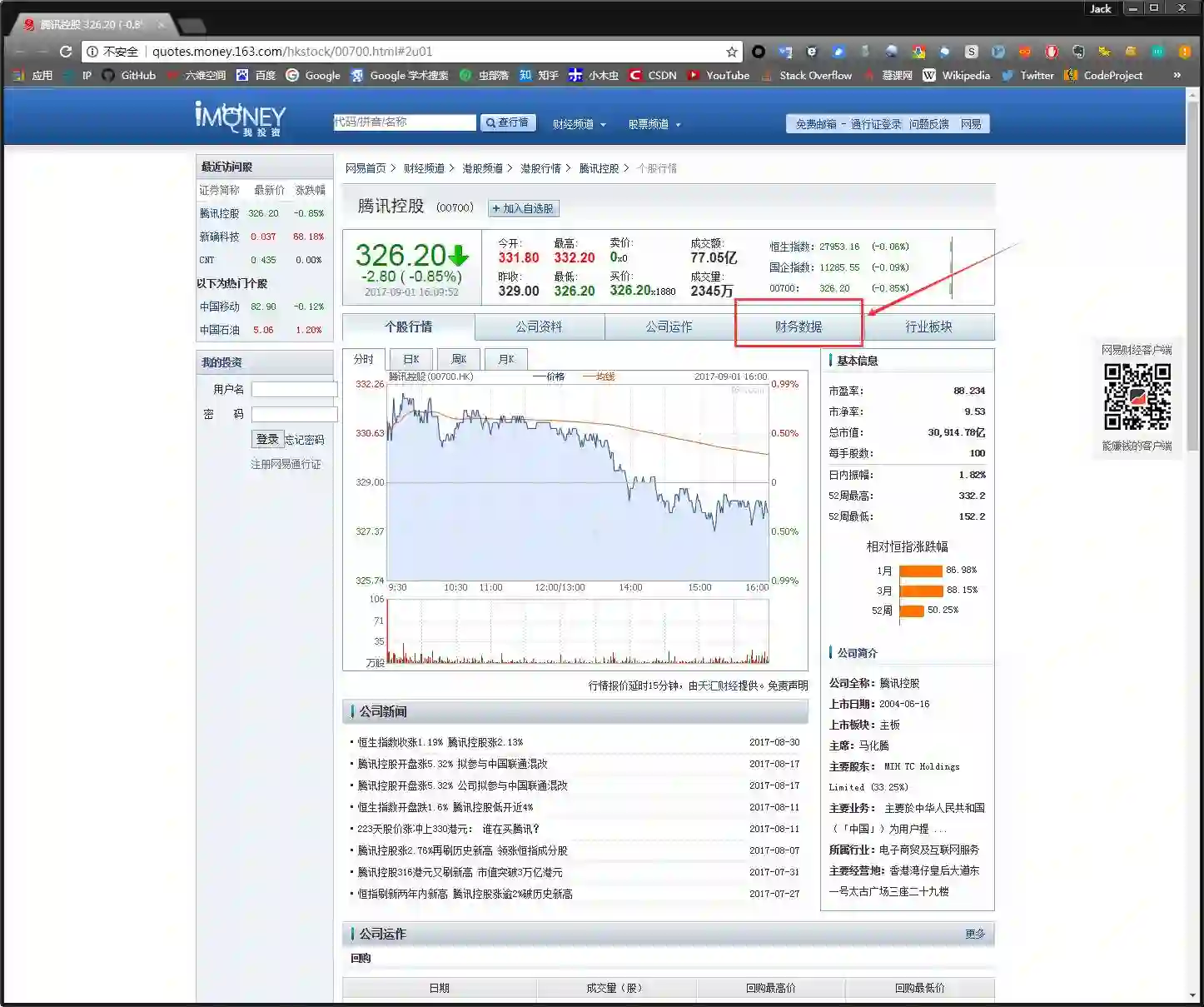Open the Twitter bookmark
Image resolution: width=1204 pixels, height=1007 pixels.
(x=1027, y=75)
